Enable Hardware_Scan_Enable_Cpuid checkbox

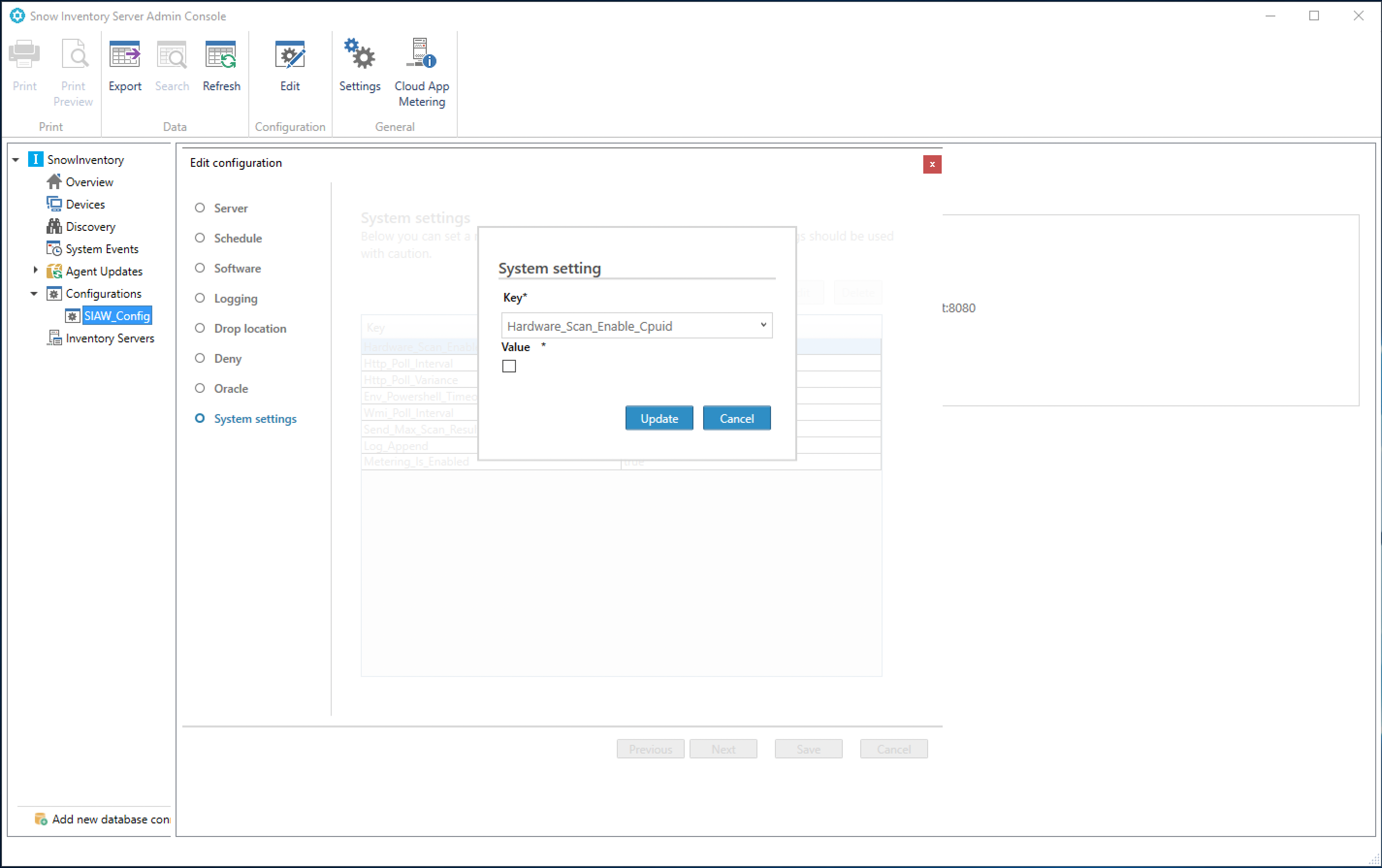(509, 366)
